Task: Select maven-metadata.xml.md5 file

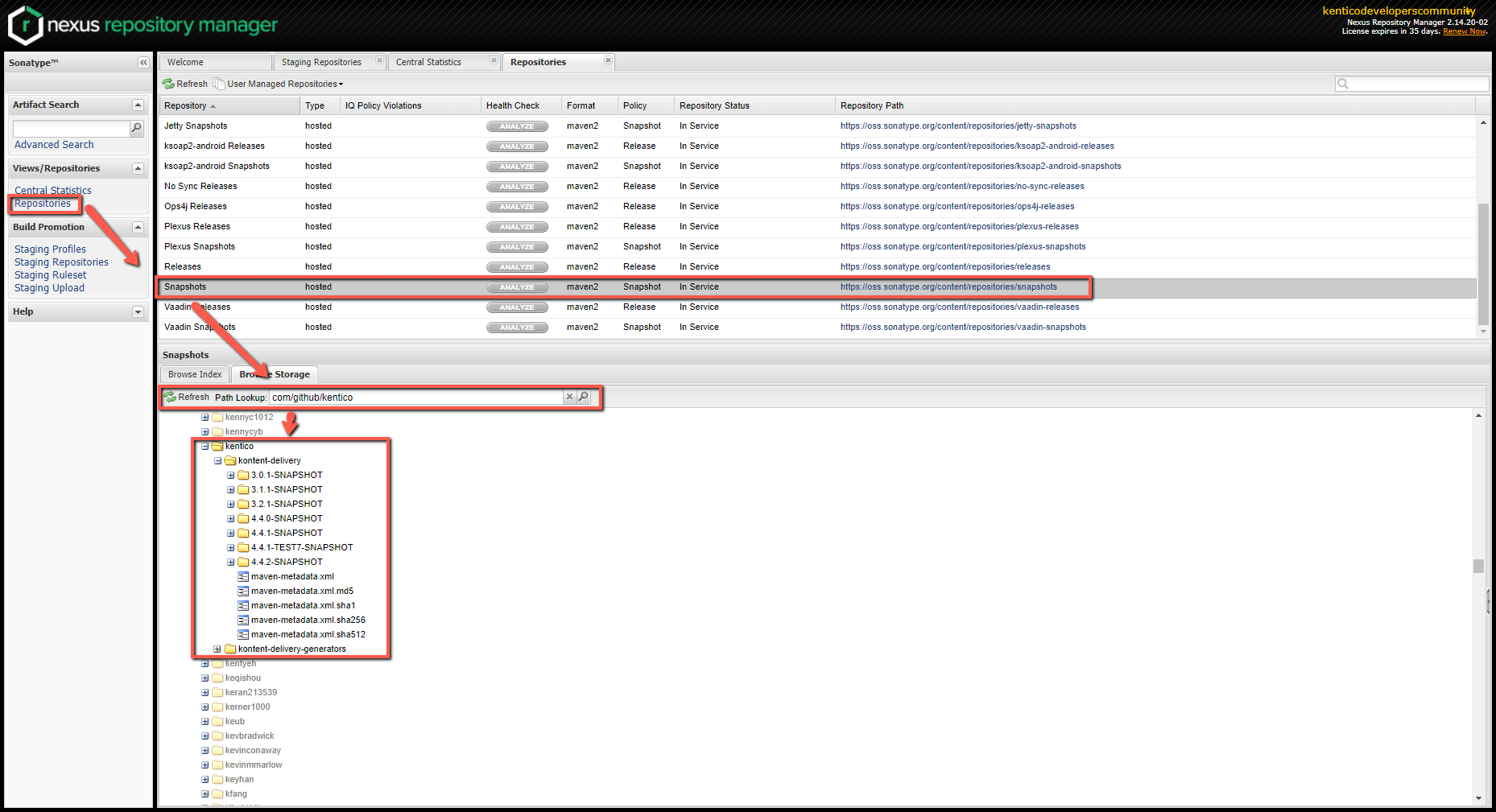Action: pos(302,591)
